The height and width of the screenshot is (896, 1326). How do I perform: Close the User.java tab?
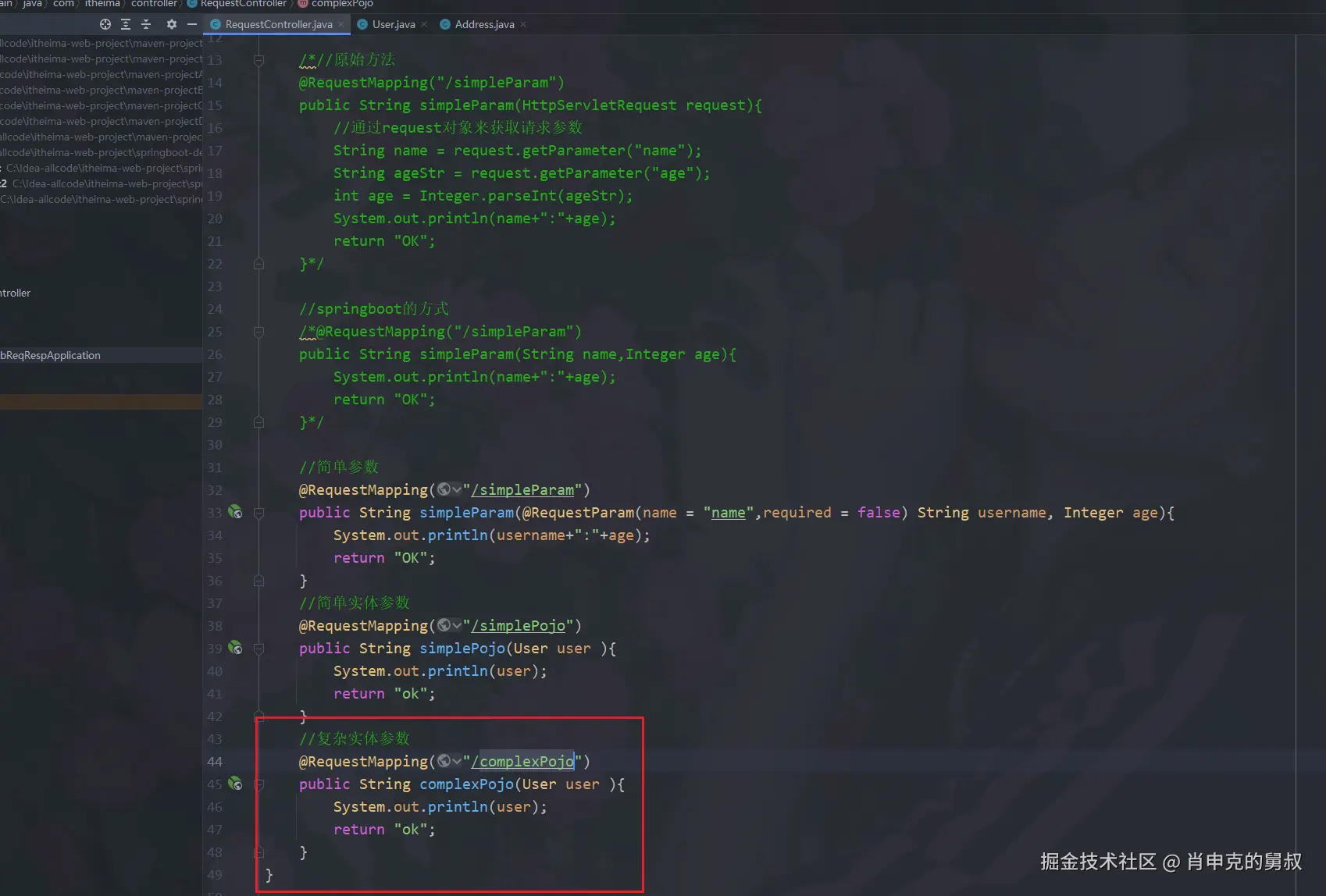point(424,24)
